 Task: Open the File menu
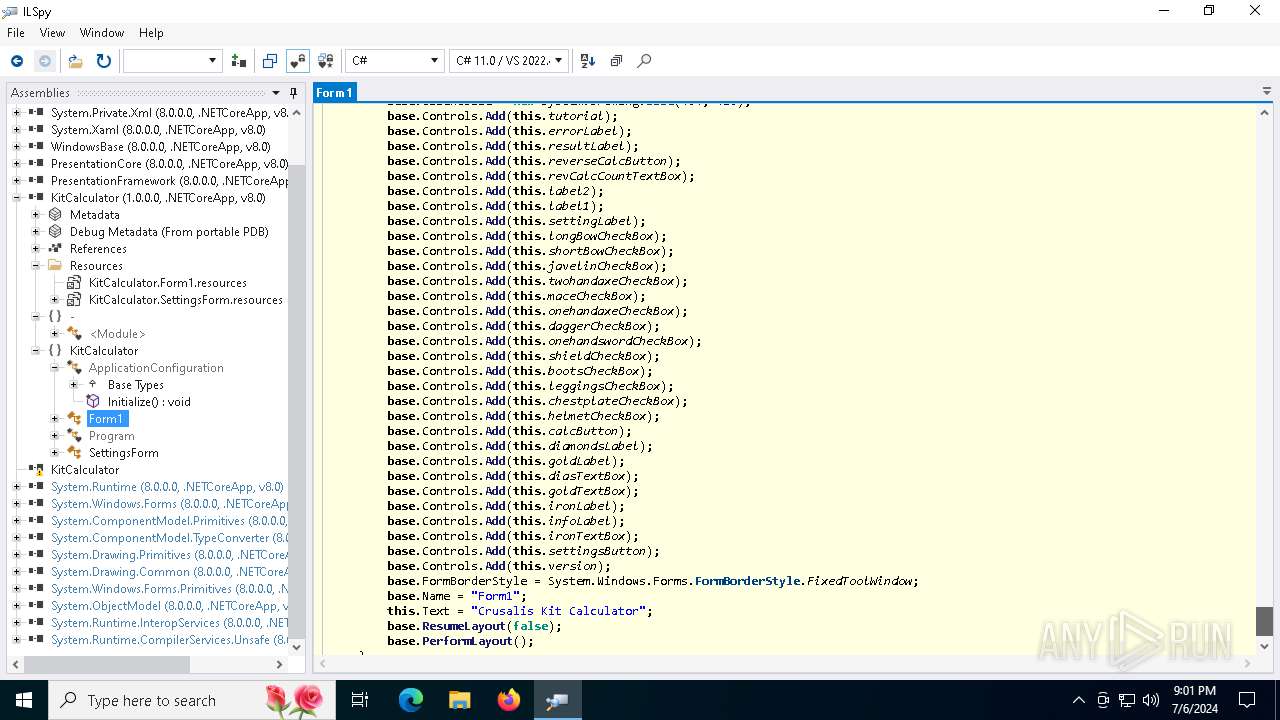[x=16, y=33]
